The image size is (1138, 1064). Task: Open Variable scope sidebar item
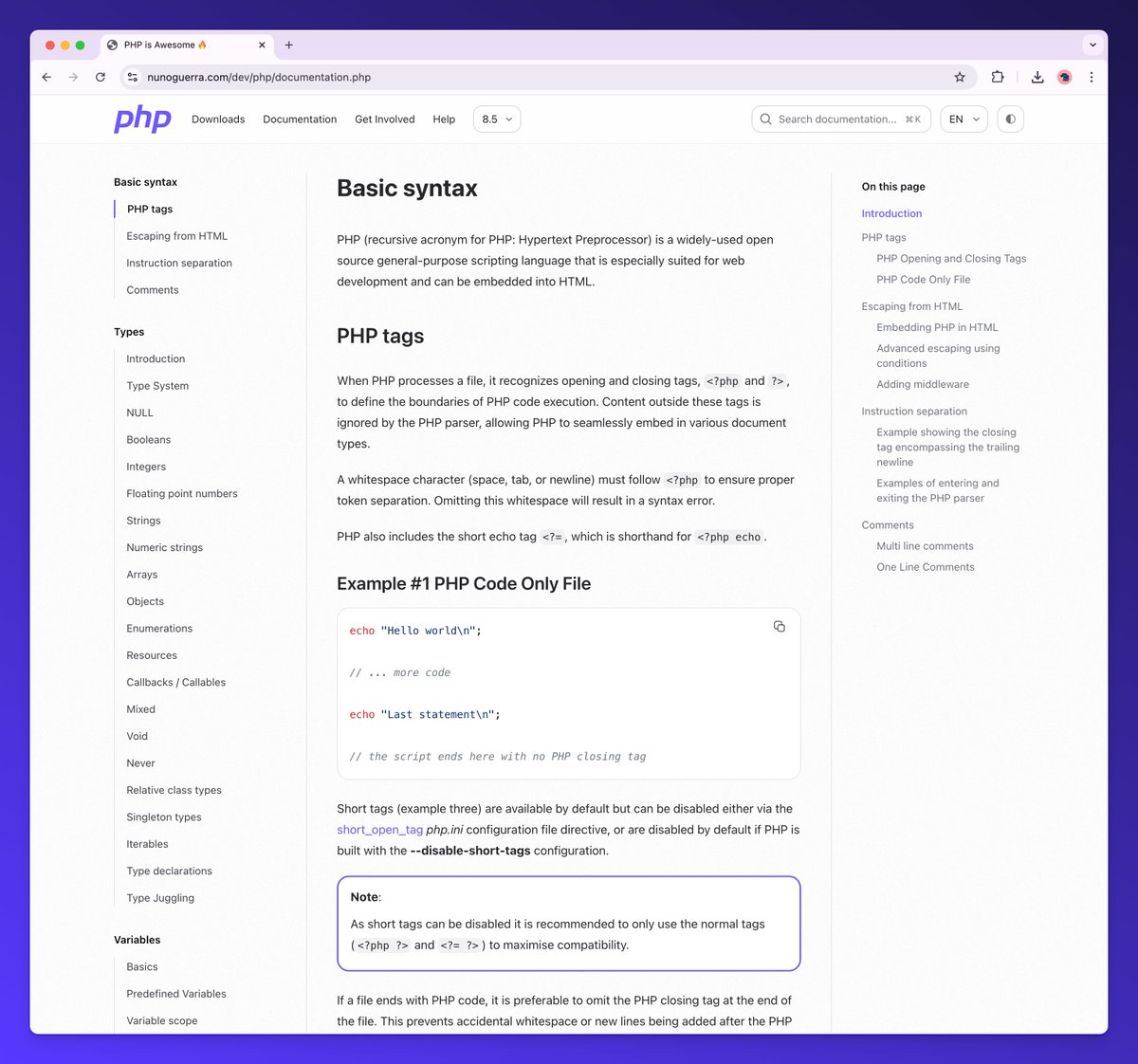(x=162, y=1021)
